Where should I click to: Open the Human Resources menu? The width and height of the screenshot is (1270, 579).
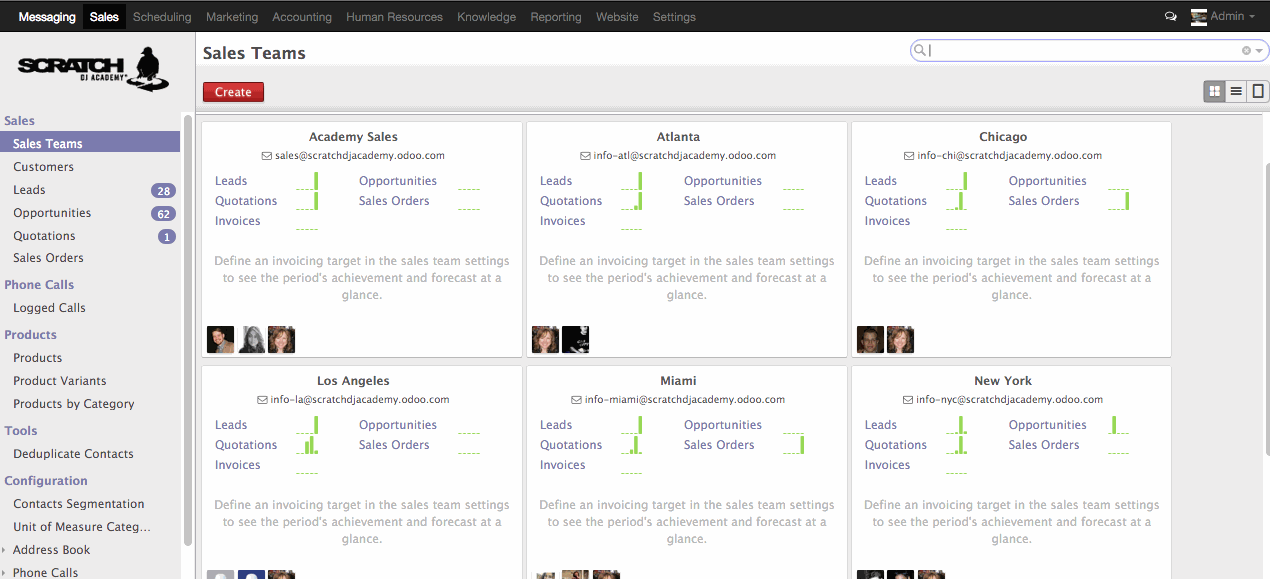click(x=394, y=17)
